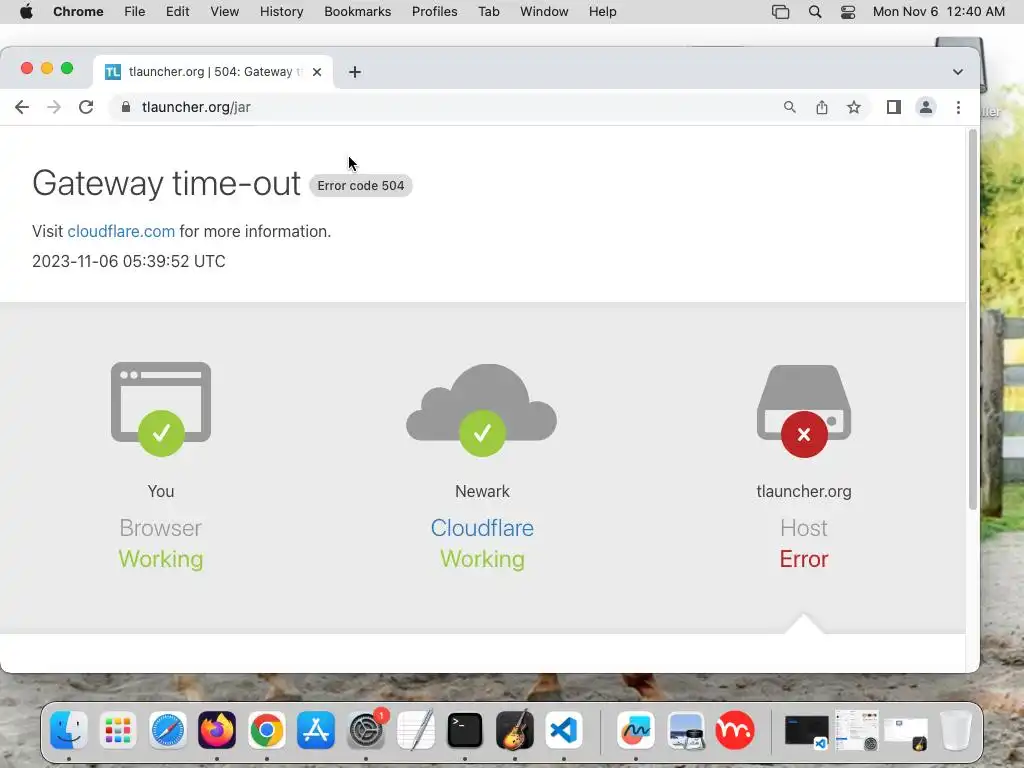This screenshot has height=768, width=1024.
Task: Open System Settings from the dock
Action: [366, 730]
